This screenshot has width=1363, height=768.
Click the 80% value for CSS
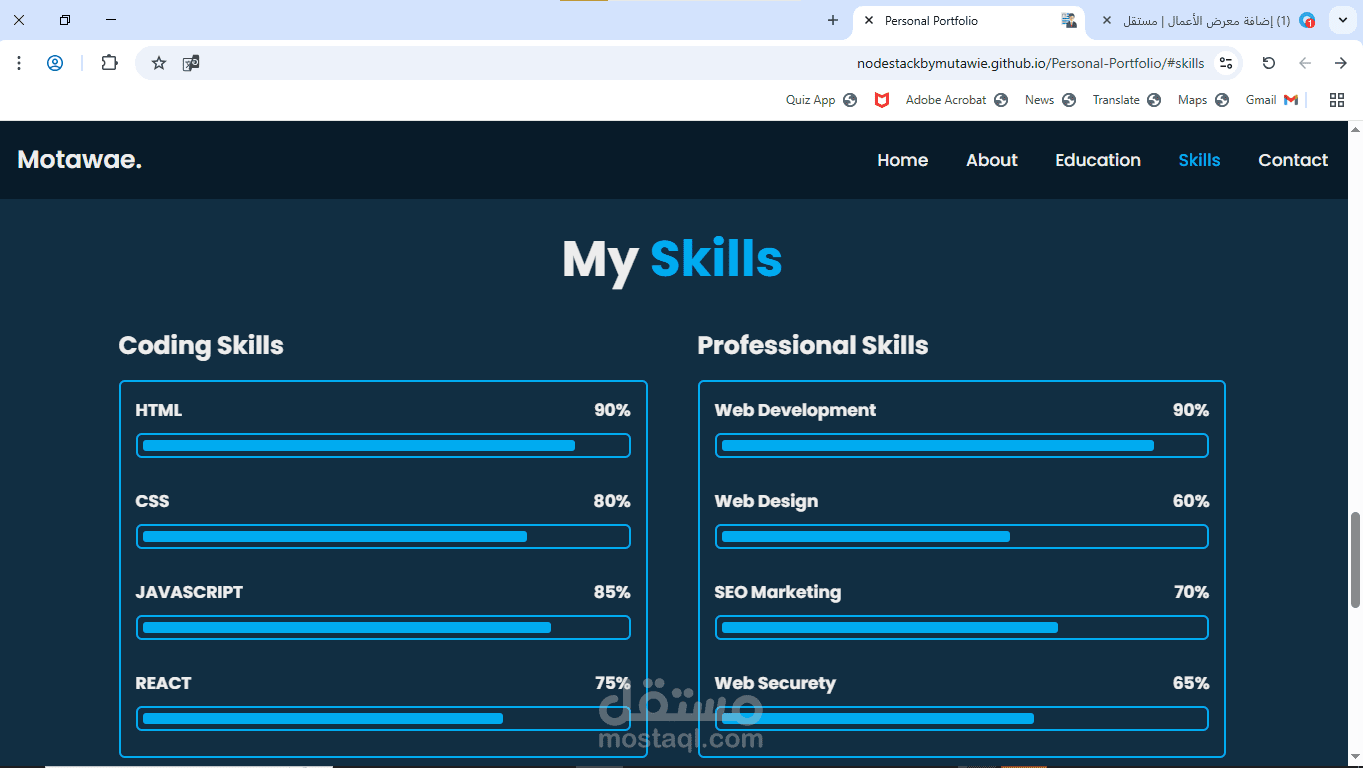click(x=612, y=501)
